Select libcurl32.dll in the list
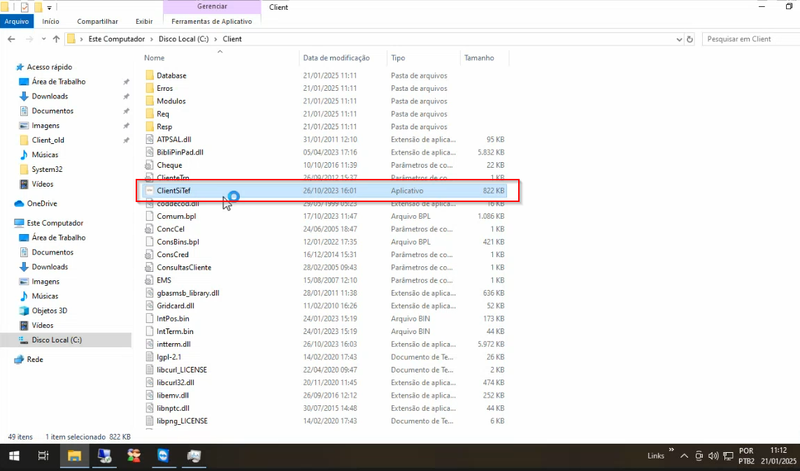The image size is (800, 471). click(176, 382)
